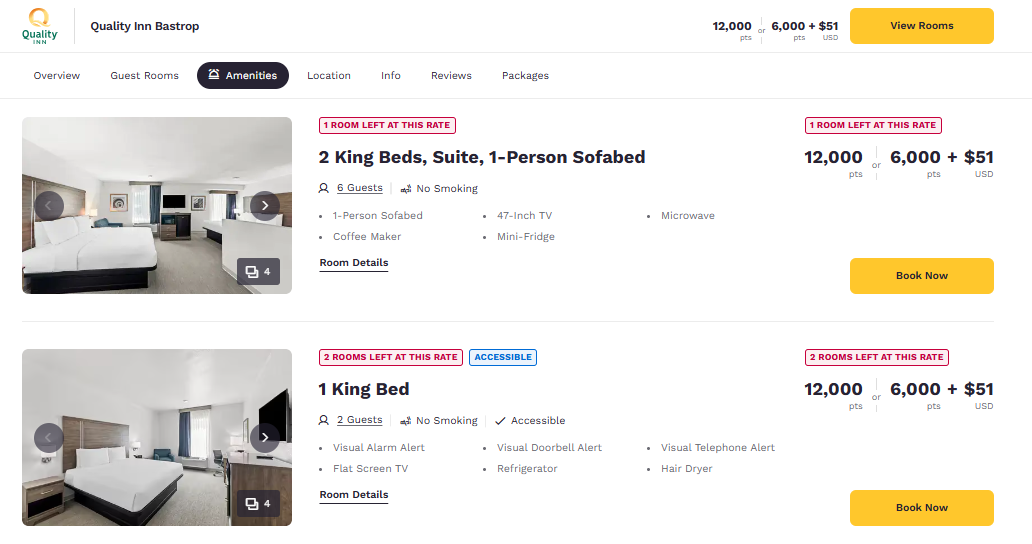
Task: Switch to the Overview tab
Action: click(57, 76)
